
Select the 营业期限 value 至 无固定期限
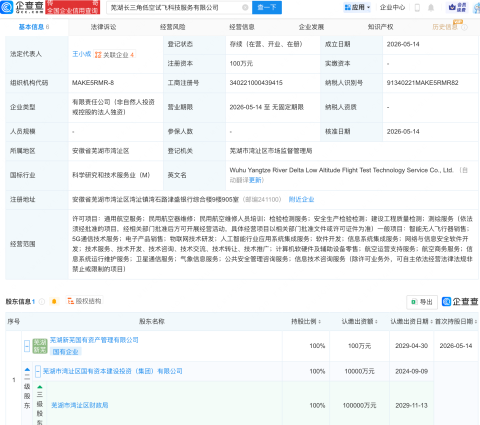point(267,107)
